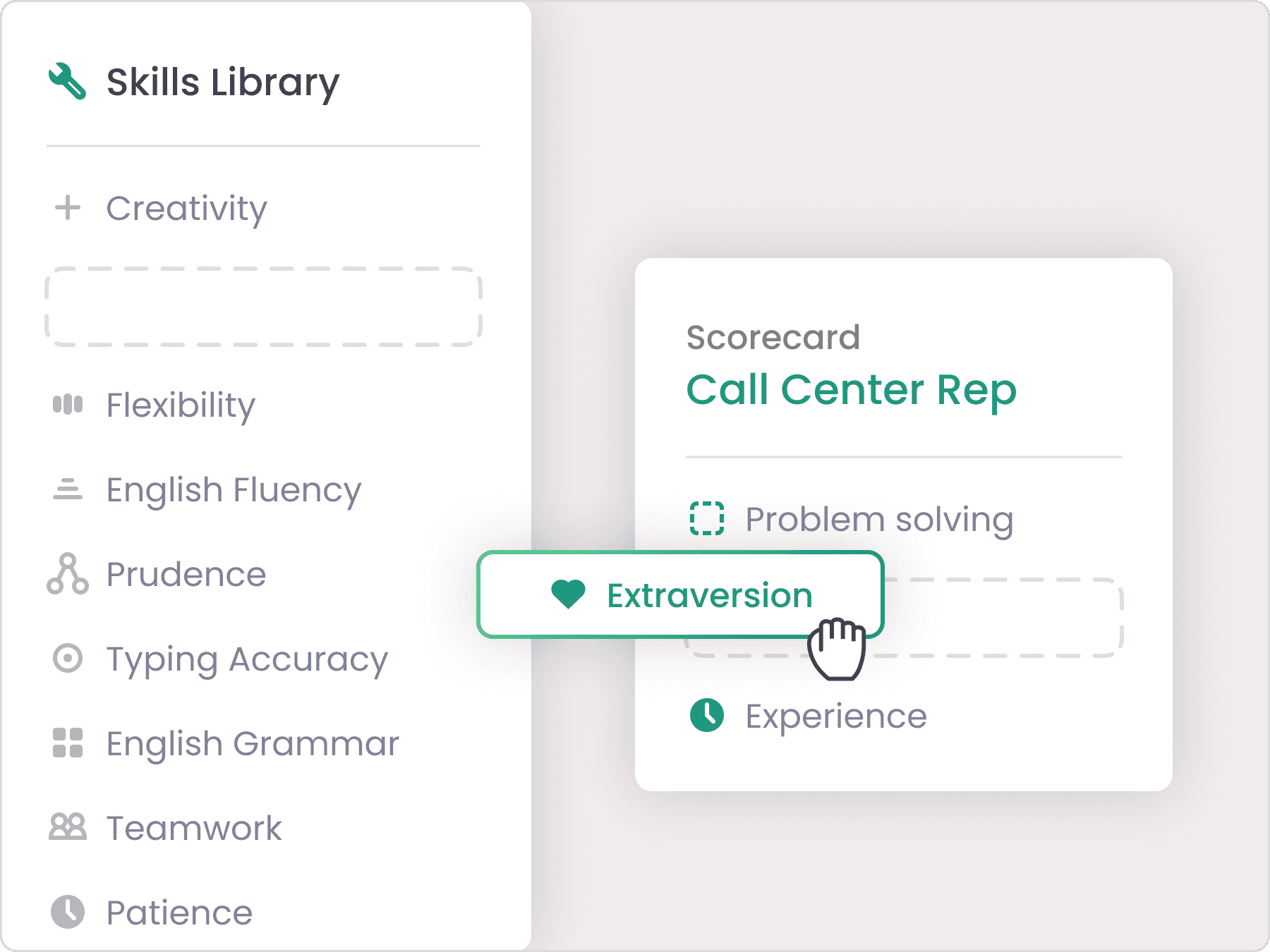The height and width of the screenshot is (952, 1270).
Task: Select the Prudence skill label
Action: 186,574
